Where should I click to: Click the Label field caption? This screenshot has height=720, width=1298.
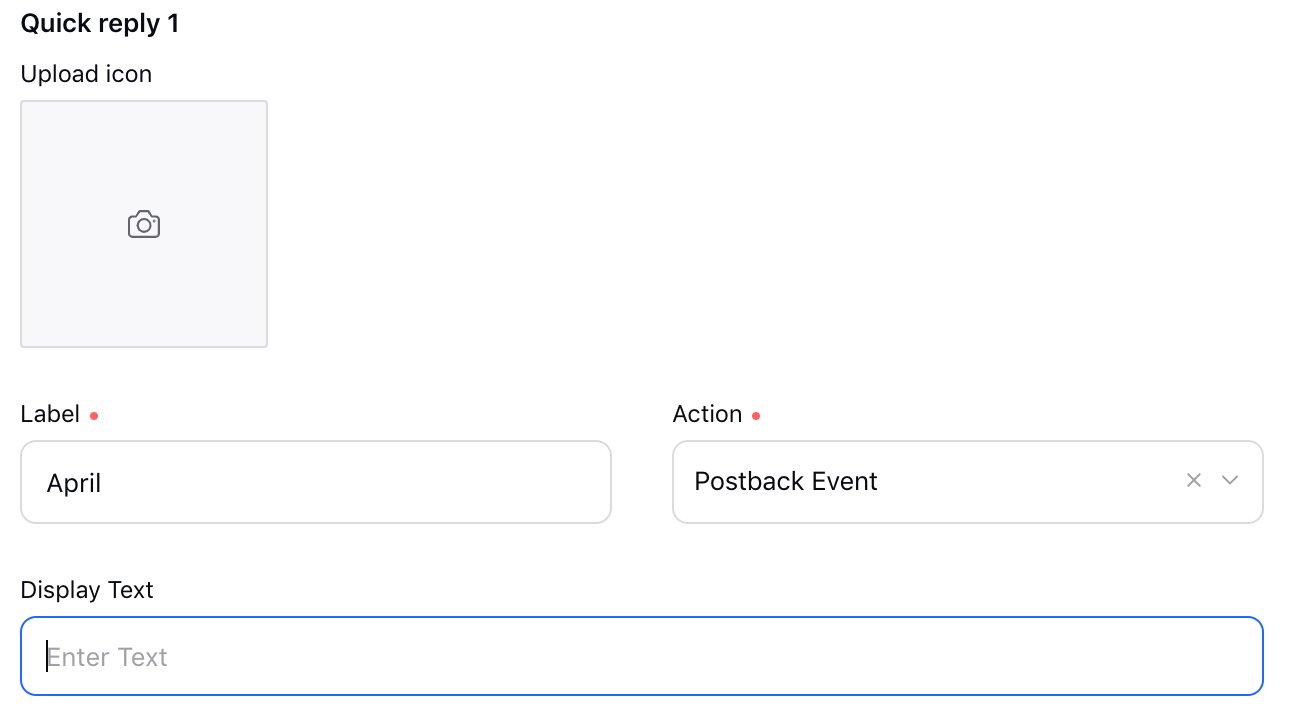pyautogui.click(x=50, y=414)
